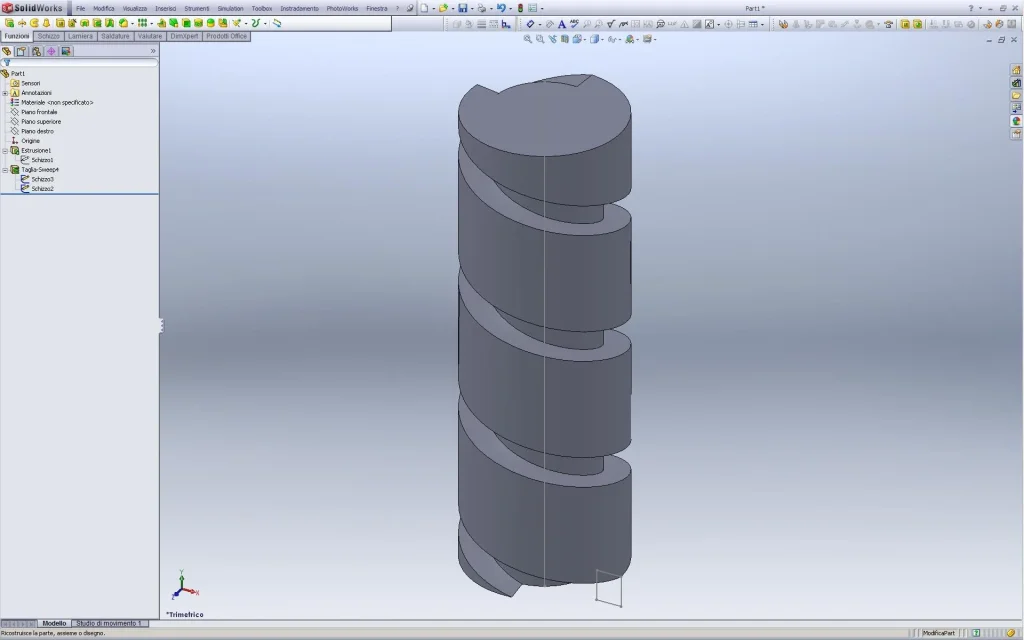Click the Note text A icon
The width and height of the screenshot is (1024, 640).
click(562, 24)
